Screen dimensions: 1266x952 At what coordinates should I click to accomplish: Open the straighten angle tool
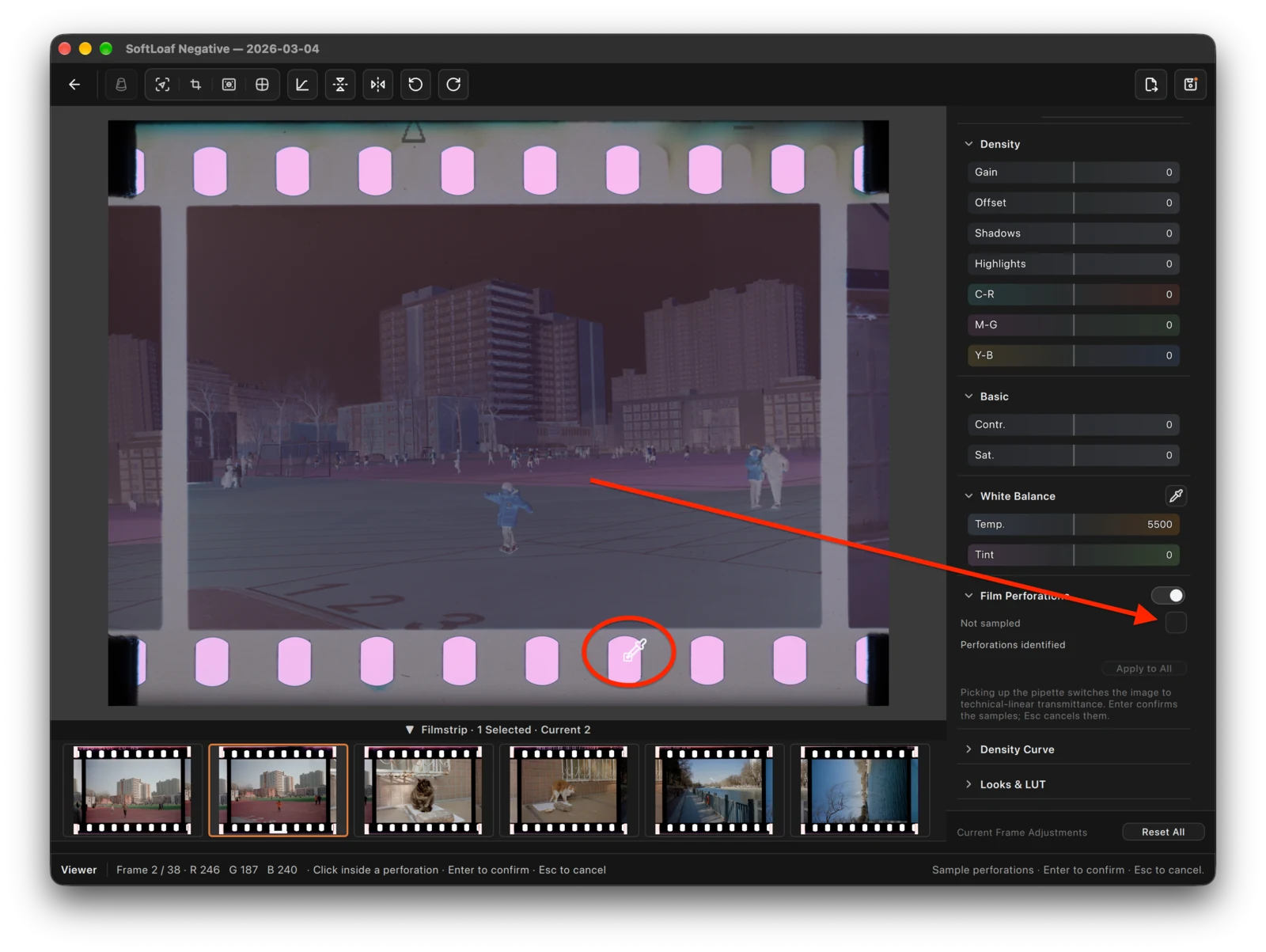click(302, 85)
